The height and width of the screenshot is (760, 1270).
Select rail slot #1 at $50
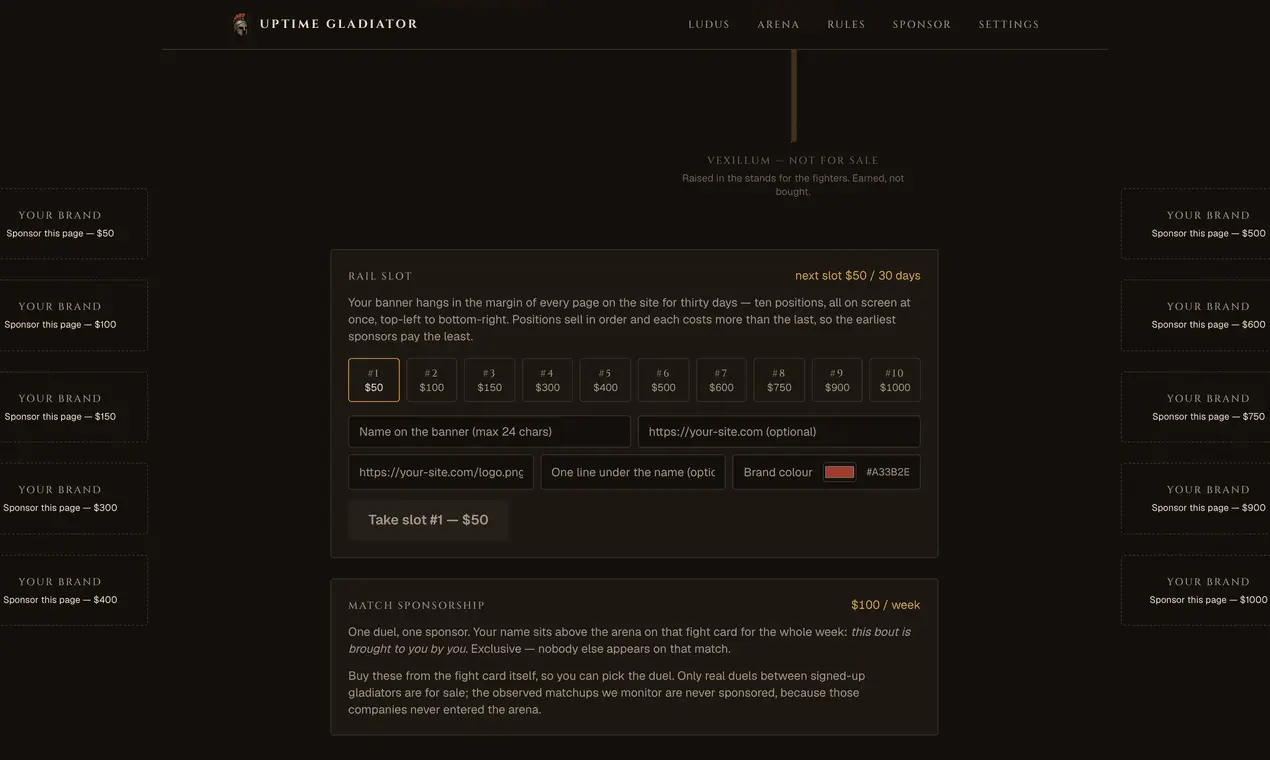[x=374, y=380]
